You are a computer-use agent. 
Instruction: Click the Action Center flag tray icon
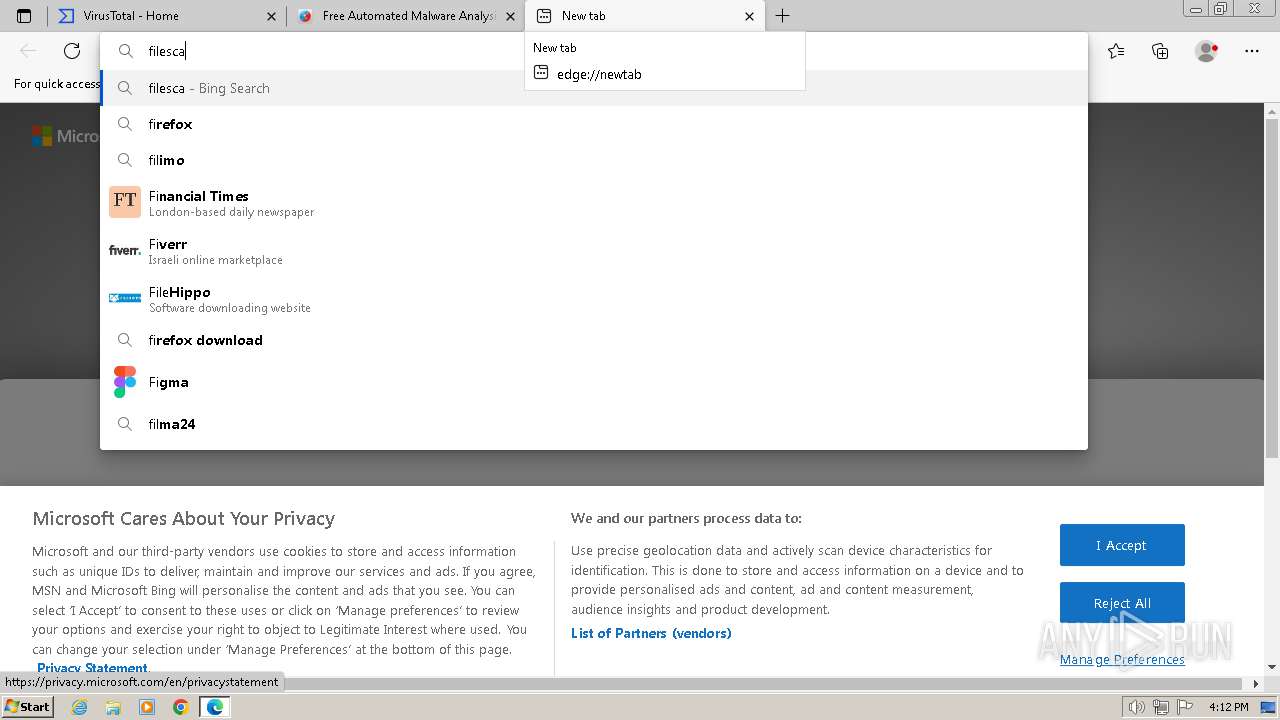point(1184,707)
